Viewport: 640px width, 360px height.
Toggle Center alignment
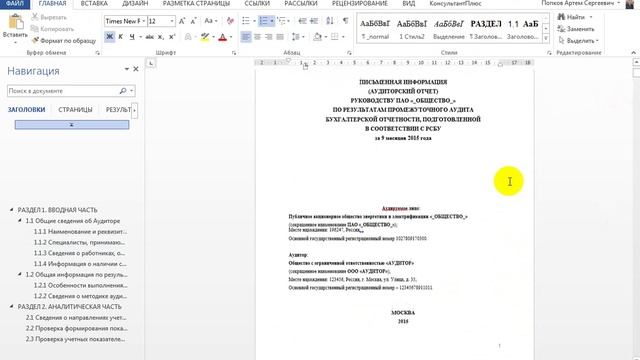[x=257, y=37]
